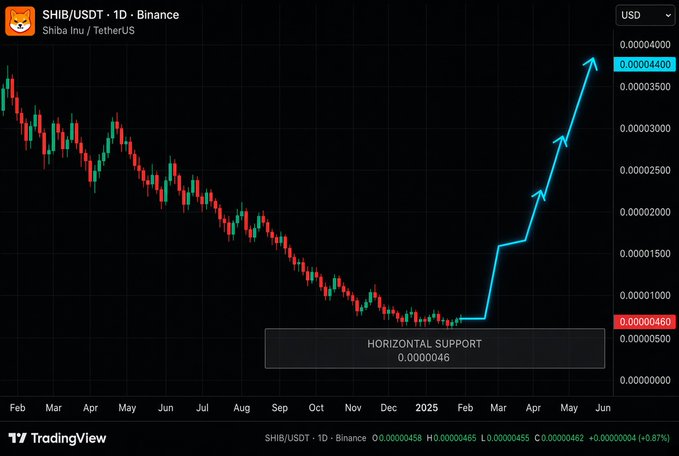Click the 0.00003000 price axis value
The image size is (679, 456).
click(x=645, y=129)
